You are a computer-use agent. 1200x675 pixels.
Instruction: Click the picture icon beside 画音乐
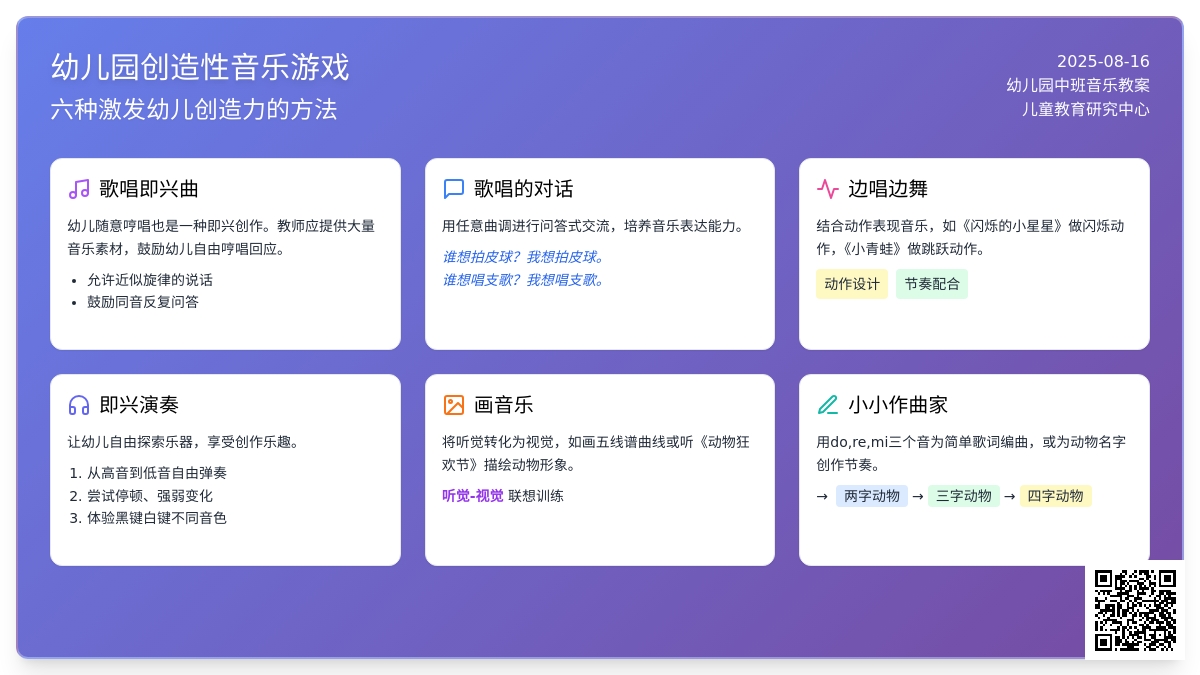(x=453, y=405)
